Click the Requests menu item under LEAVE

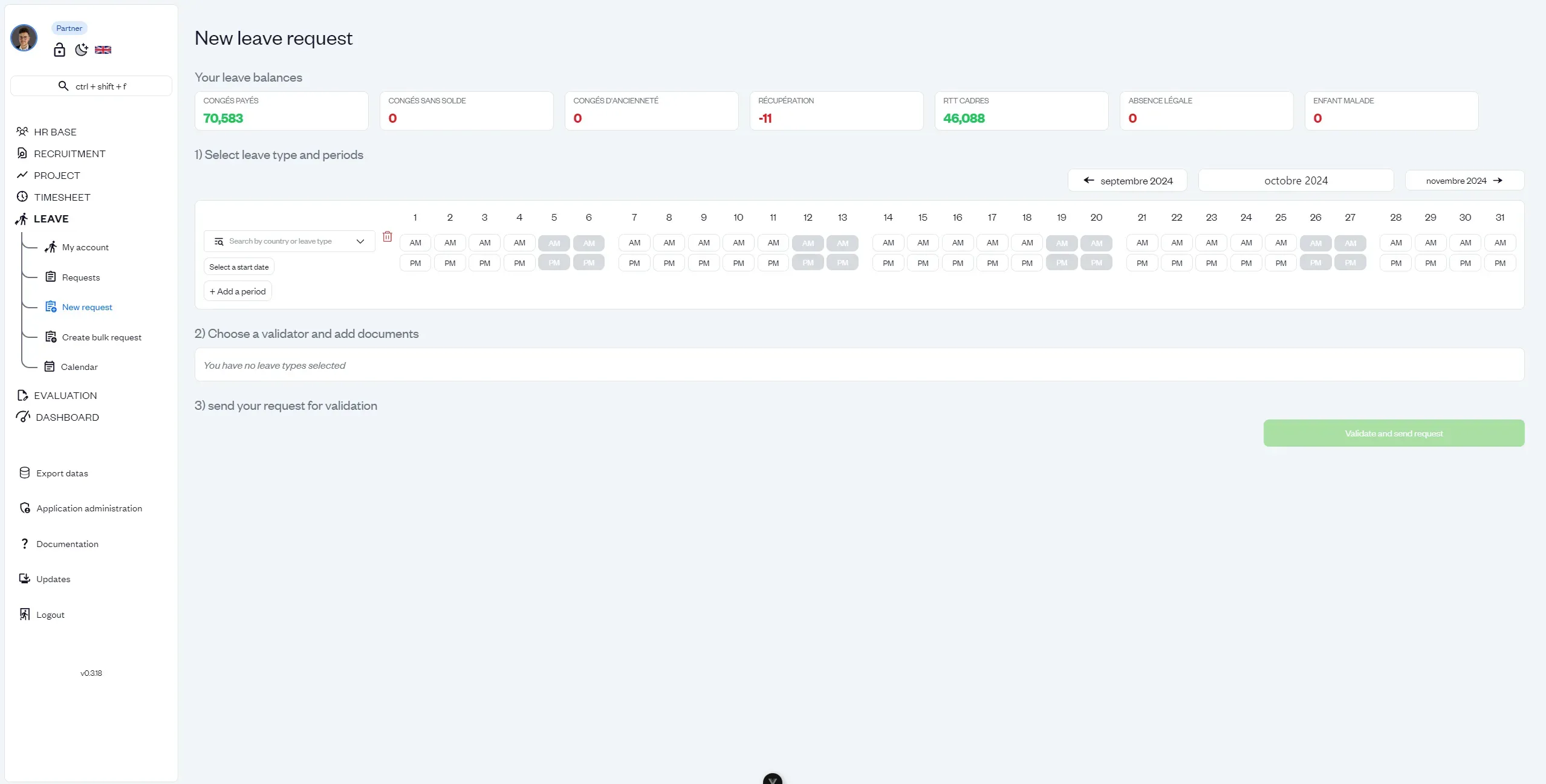pos(80,277)
